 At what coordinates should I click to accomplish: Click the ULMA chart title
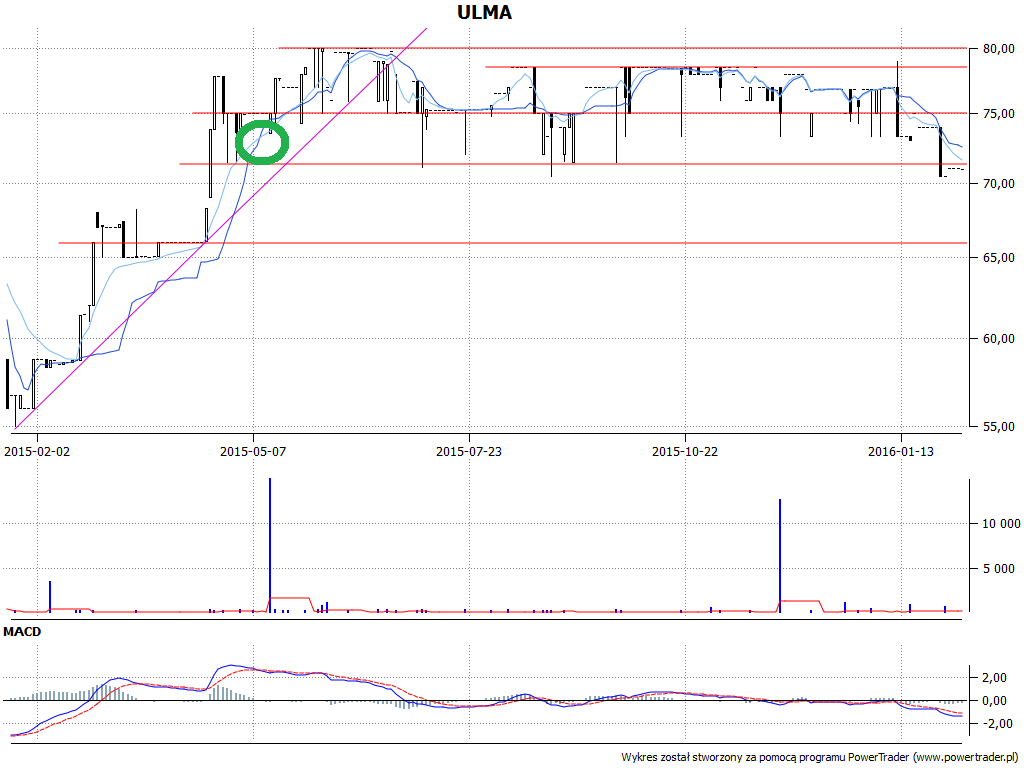[x=484, y=12]
